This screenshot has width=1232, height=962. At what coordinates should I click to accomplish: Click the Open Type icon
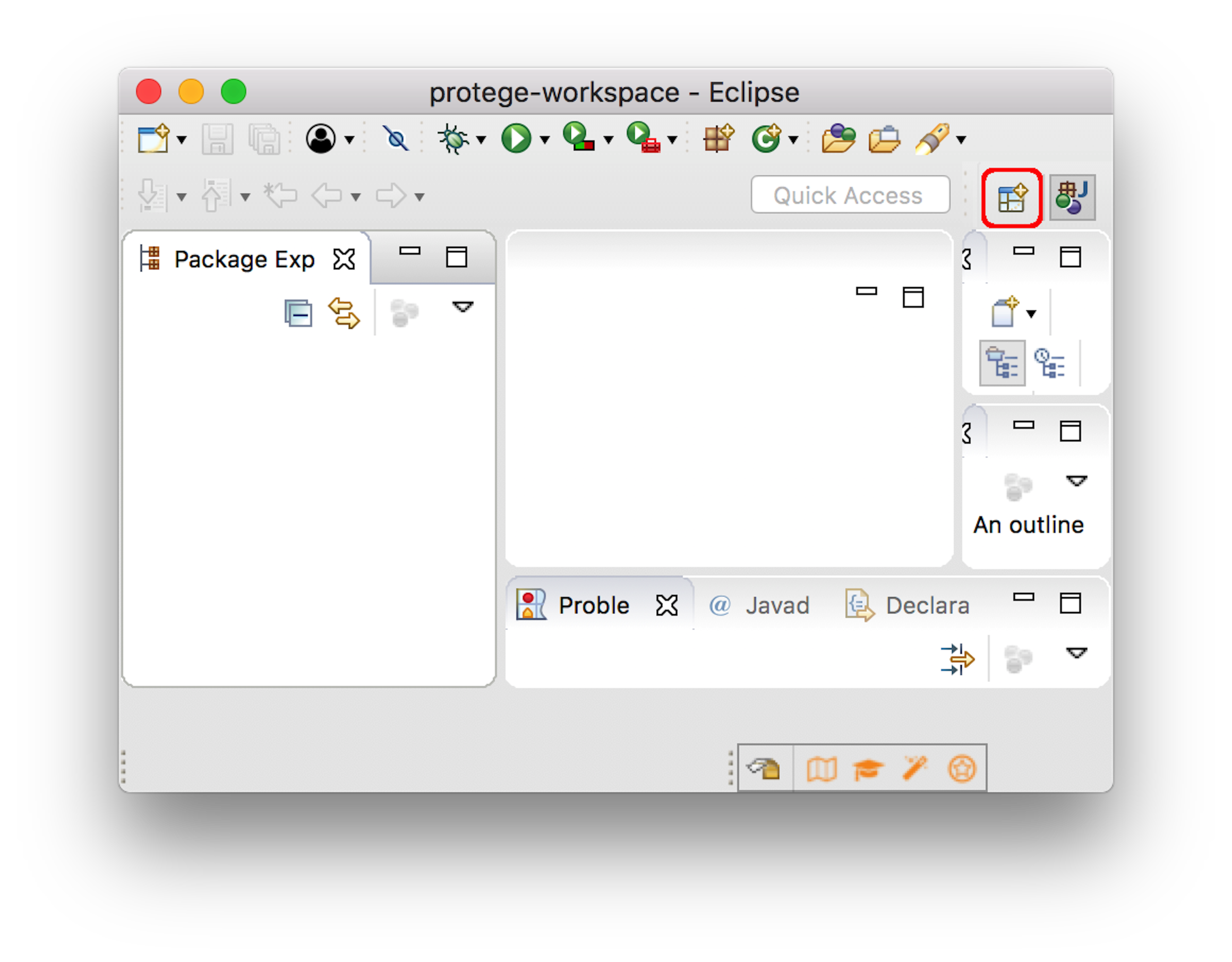point(839,139)
